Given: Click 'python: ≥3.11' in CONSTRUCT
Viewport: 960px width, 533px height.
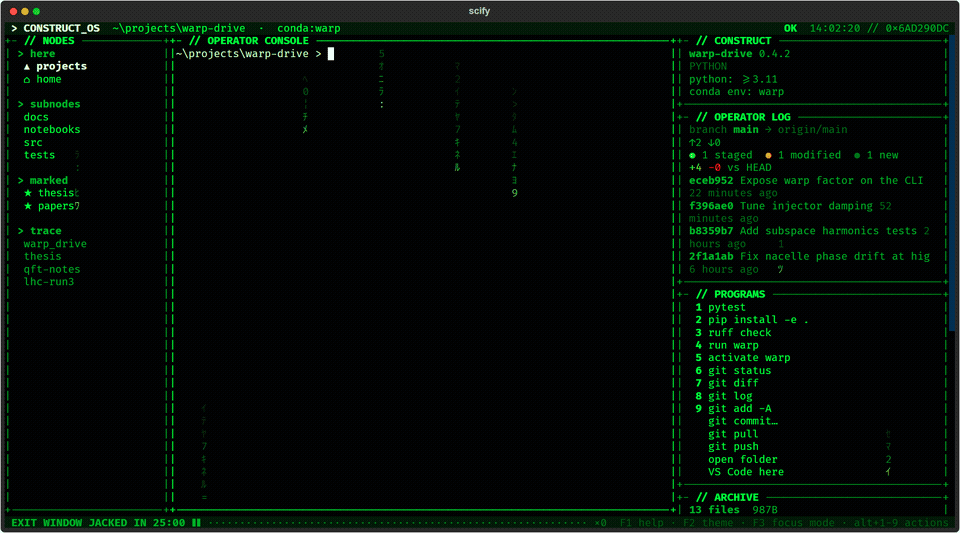Looking at the screenshot, I should (x=733, y=79).
